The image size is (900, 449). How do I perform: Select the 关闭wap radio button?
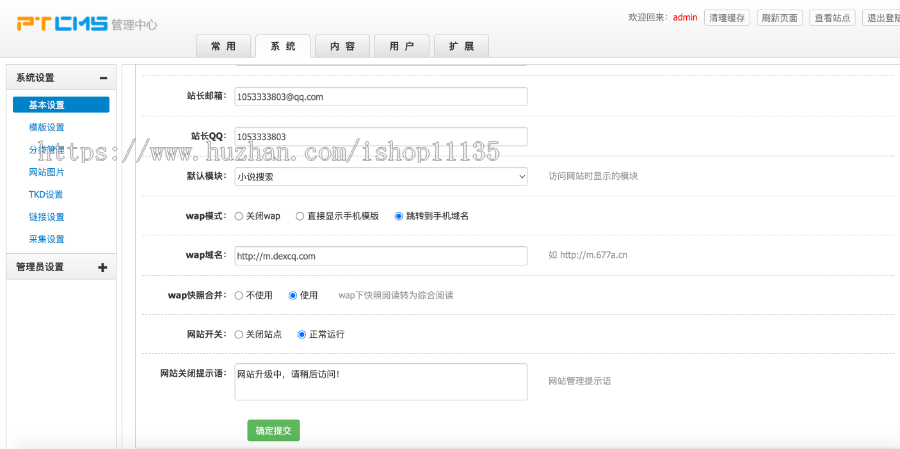pos(239,216)
